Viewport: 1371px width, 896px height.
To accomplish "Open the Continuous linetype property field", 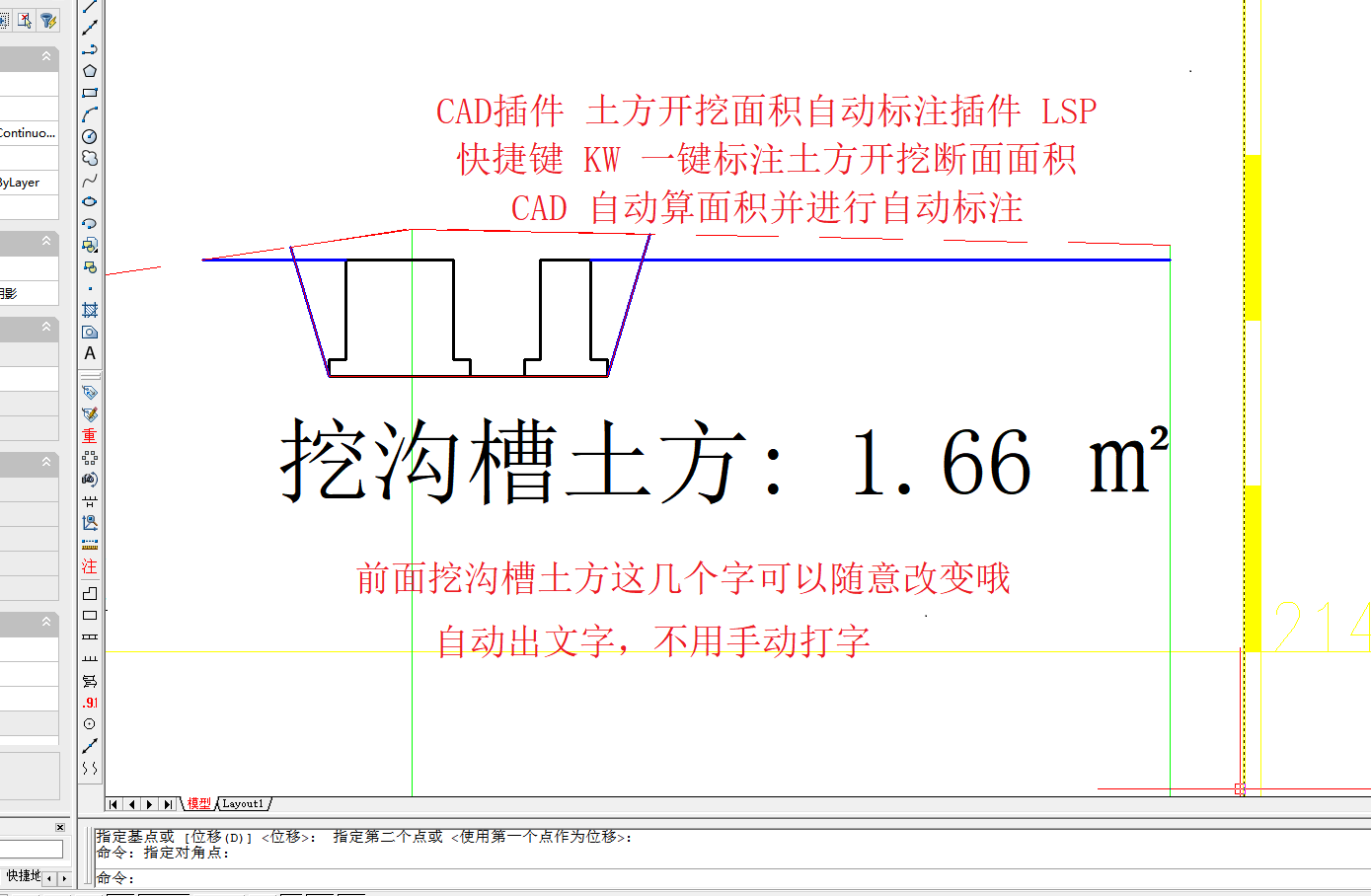I will coord(29,133).
